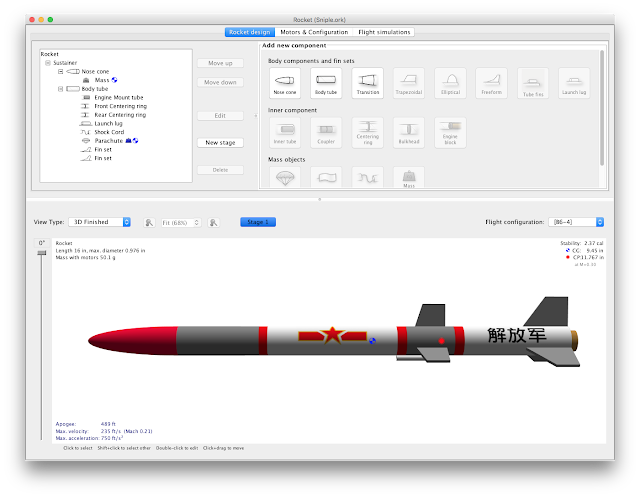
Task: Select the first Fin set item
Action: coord(103,150)
